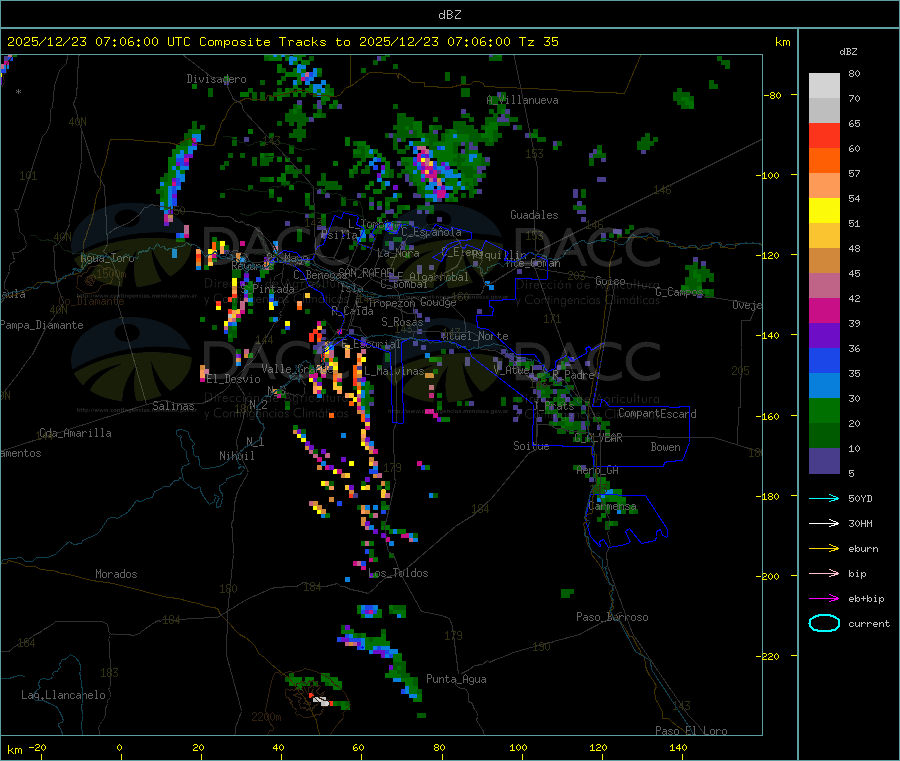Click the Paso_El_Loro place label
900x761 pixels.
coord(691,731)
